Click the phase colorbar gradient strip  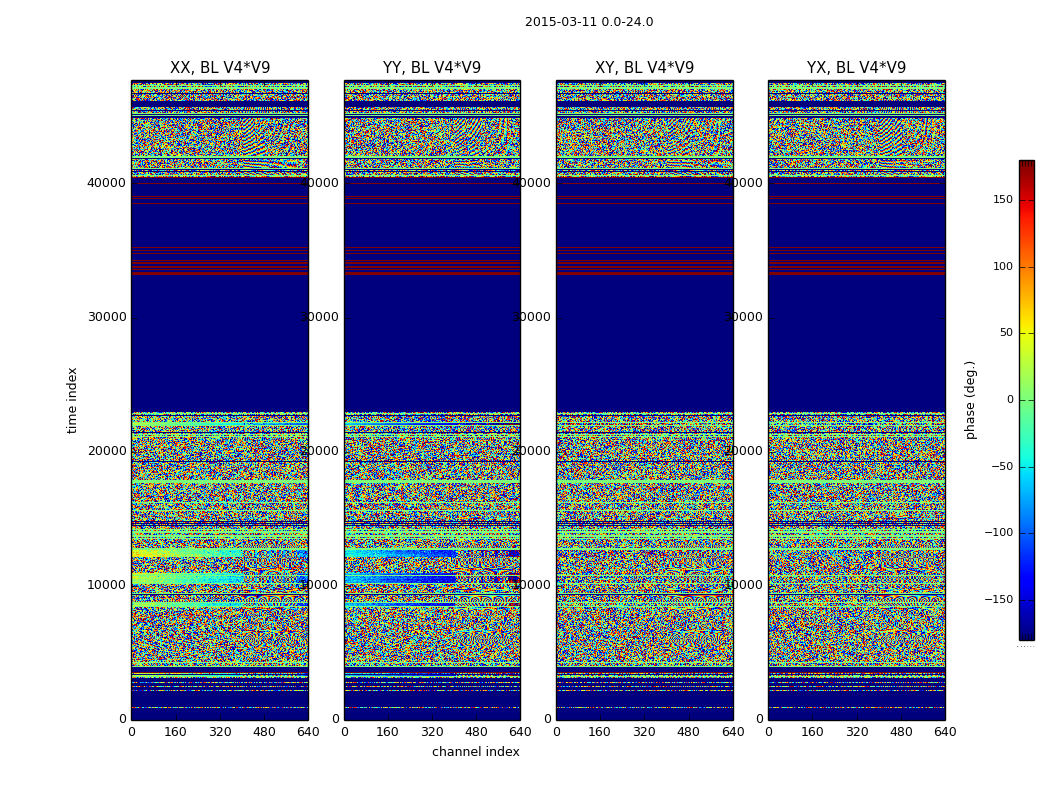[x=1027, y=400]
